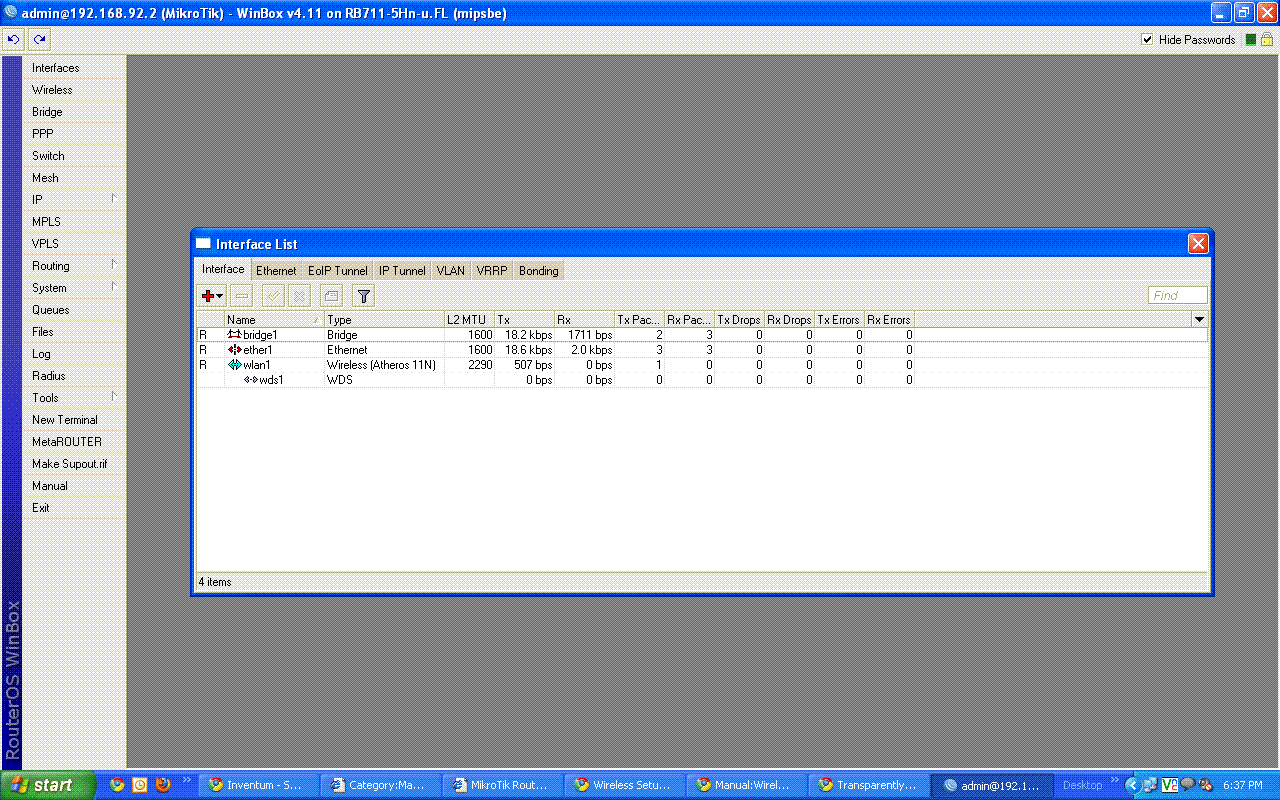Image resolution: width=1280 pixels, height=800 pixels.
Task: Open Queues from the sidebar menu
Action: click(75, 310)
